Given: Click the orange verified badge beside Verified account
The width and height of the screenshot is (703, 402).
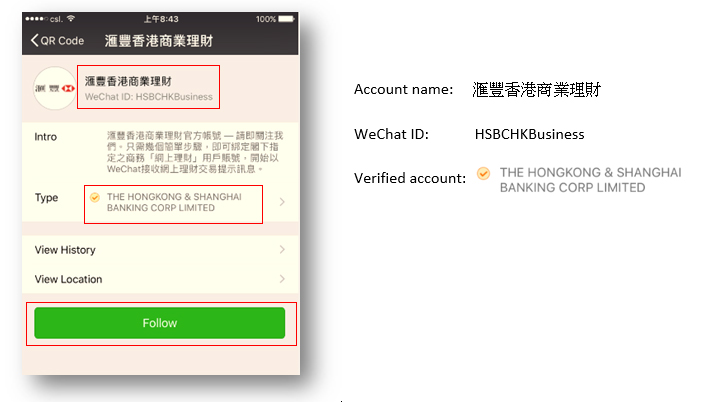Looking at the screenshot, I should tap(483, 173).
